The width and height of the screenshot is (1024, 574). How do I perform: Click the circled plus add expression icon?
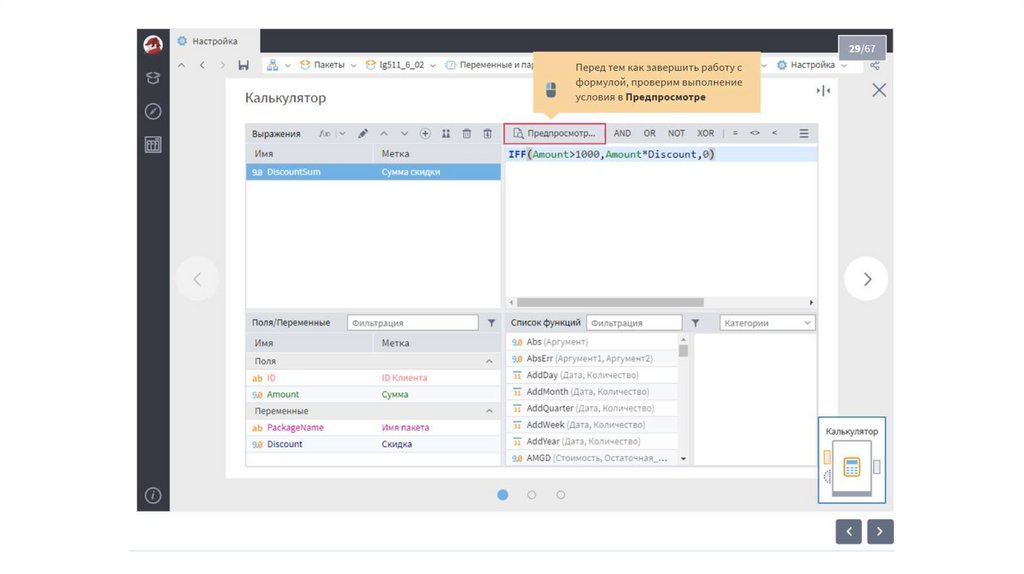425,133
